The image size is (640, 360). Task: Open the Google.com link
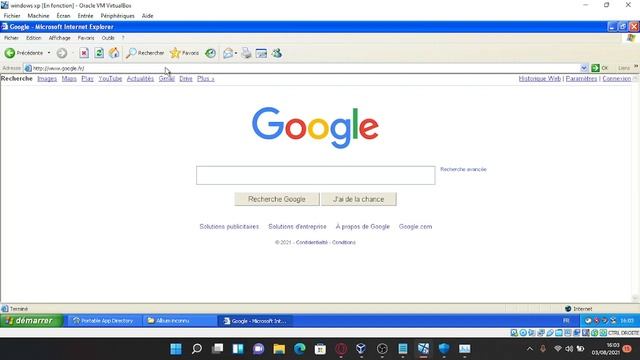pyautogui.click(x=415, y=227)
